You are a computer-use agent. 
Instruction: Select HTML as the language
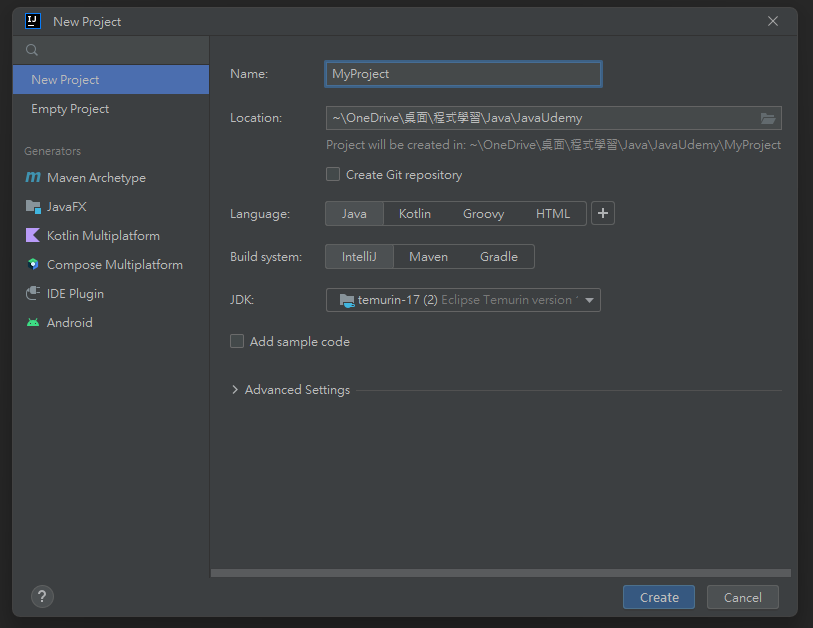pyautogui.click(x=553, y=214)
